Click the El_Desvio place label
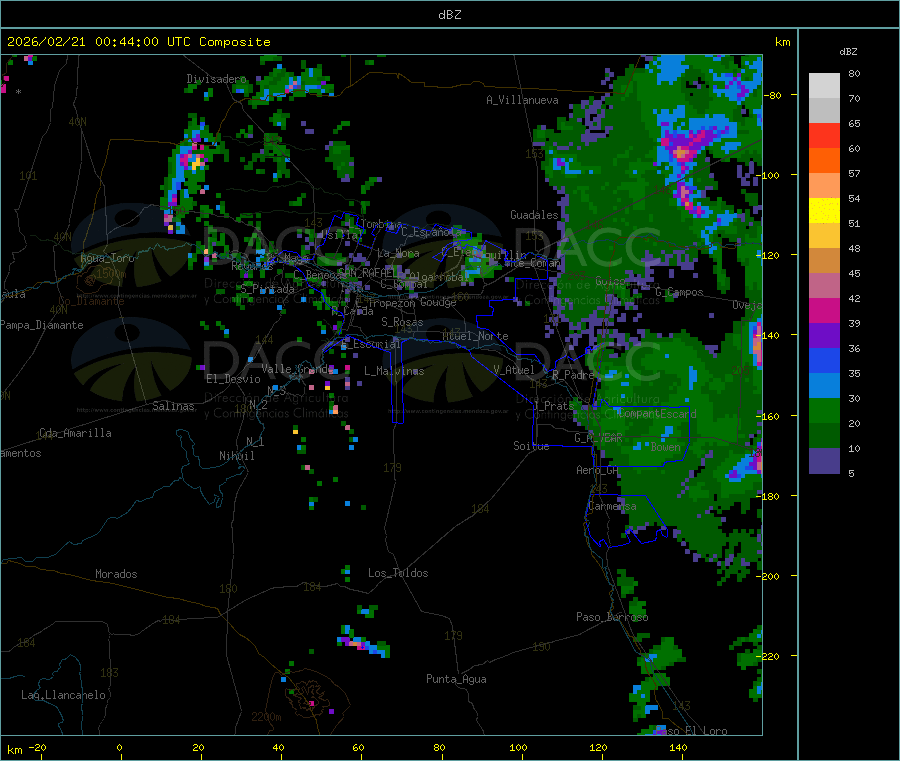 click(x=233, y=379)
